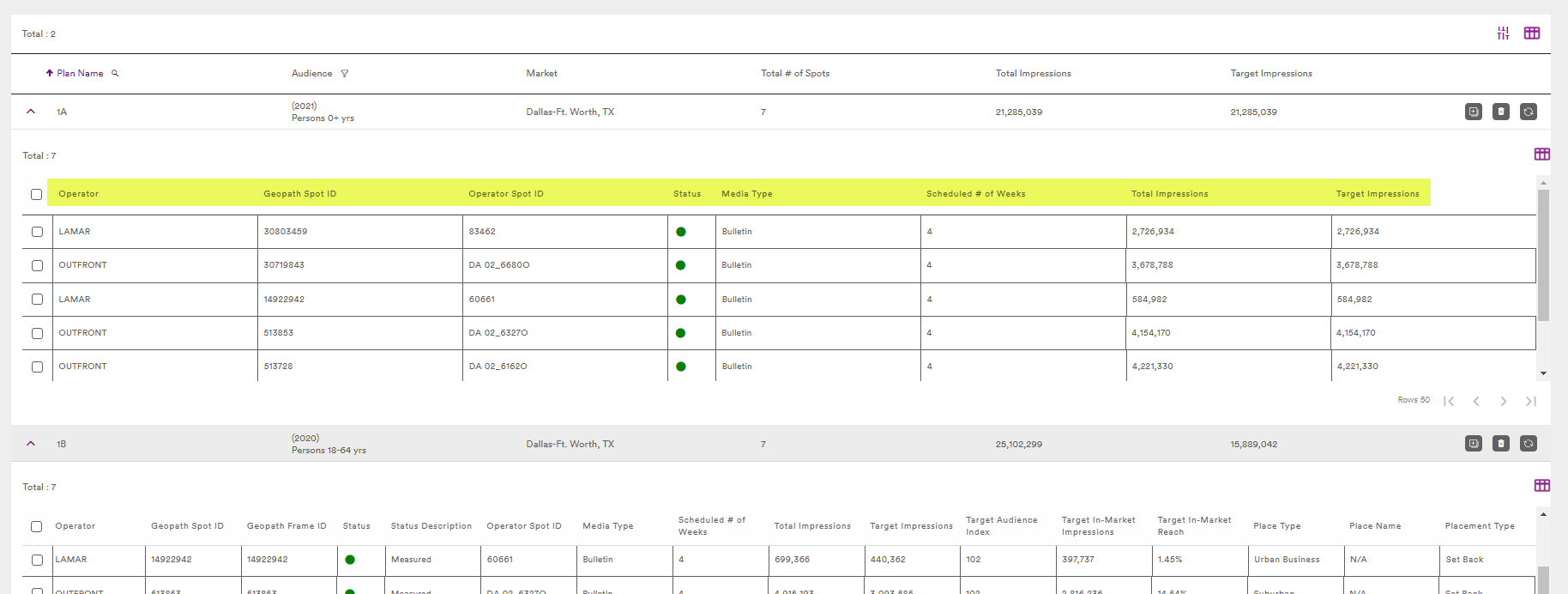Click scrollbar thumb of plan 1A spots table
Screen dimensions: 1568x594
coord(1543,255)
